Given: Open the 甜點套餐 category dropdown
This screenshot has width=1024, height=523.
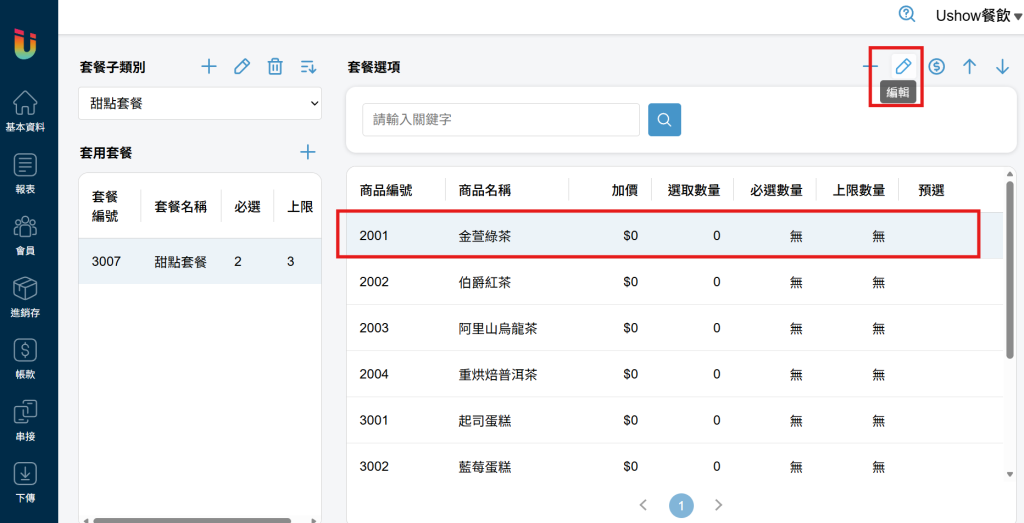Looking at the screenshot, I should coord(200,103).
